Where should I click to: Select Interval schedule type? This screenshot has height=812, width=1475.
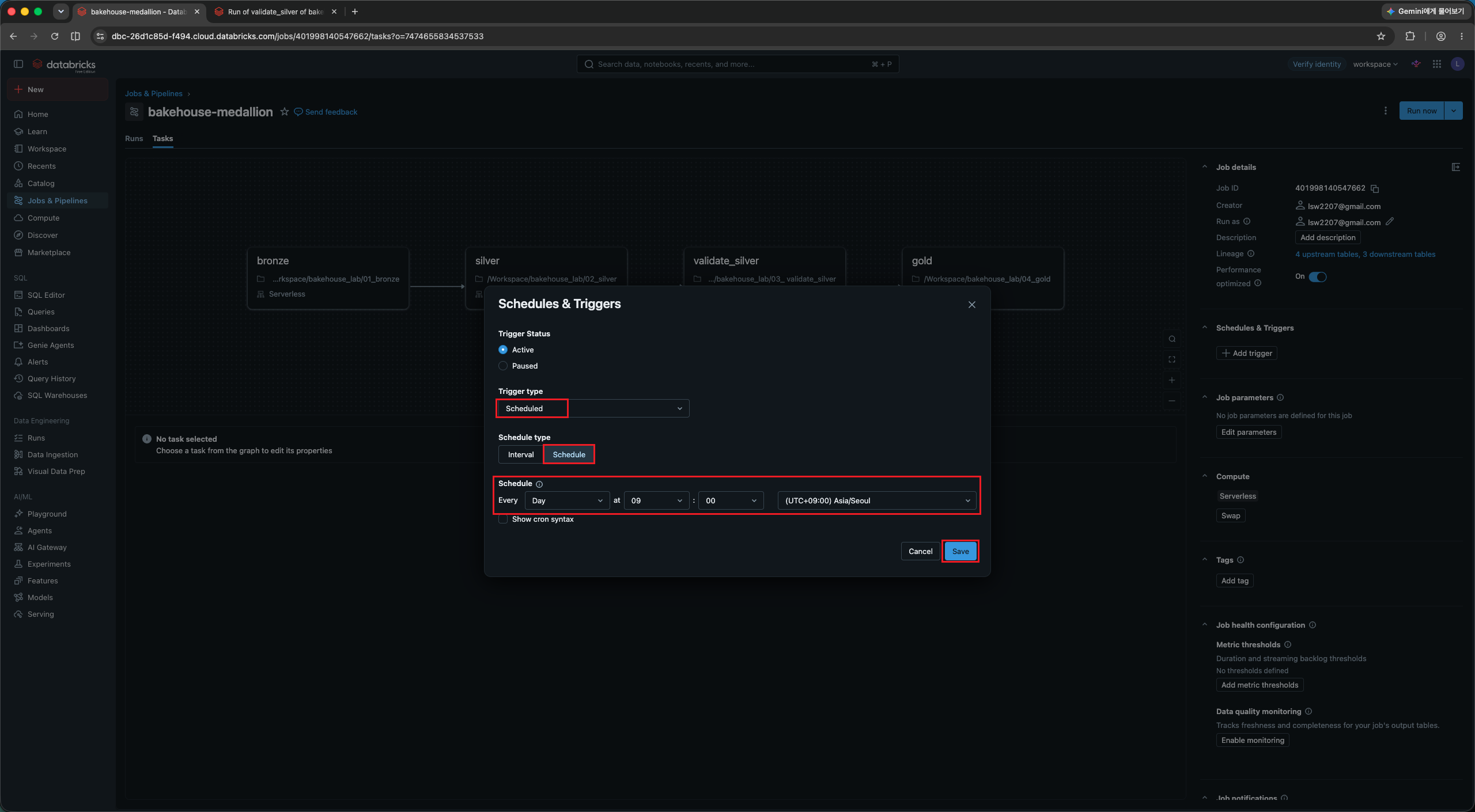(x=521, y=454)
